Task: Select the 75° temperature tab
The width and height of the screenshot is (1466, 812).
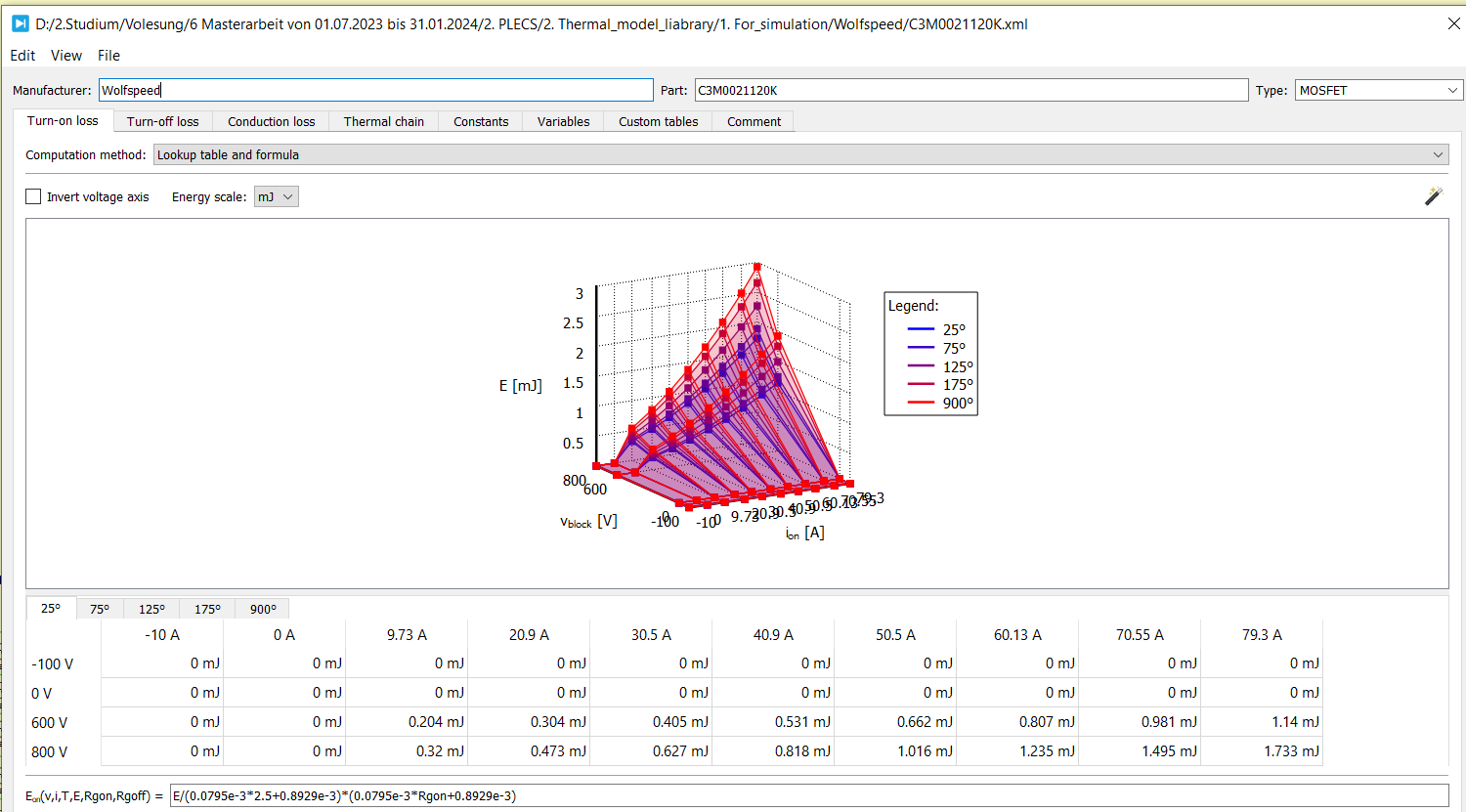Action: point(100,609)
